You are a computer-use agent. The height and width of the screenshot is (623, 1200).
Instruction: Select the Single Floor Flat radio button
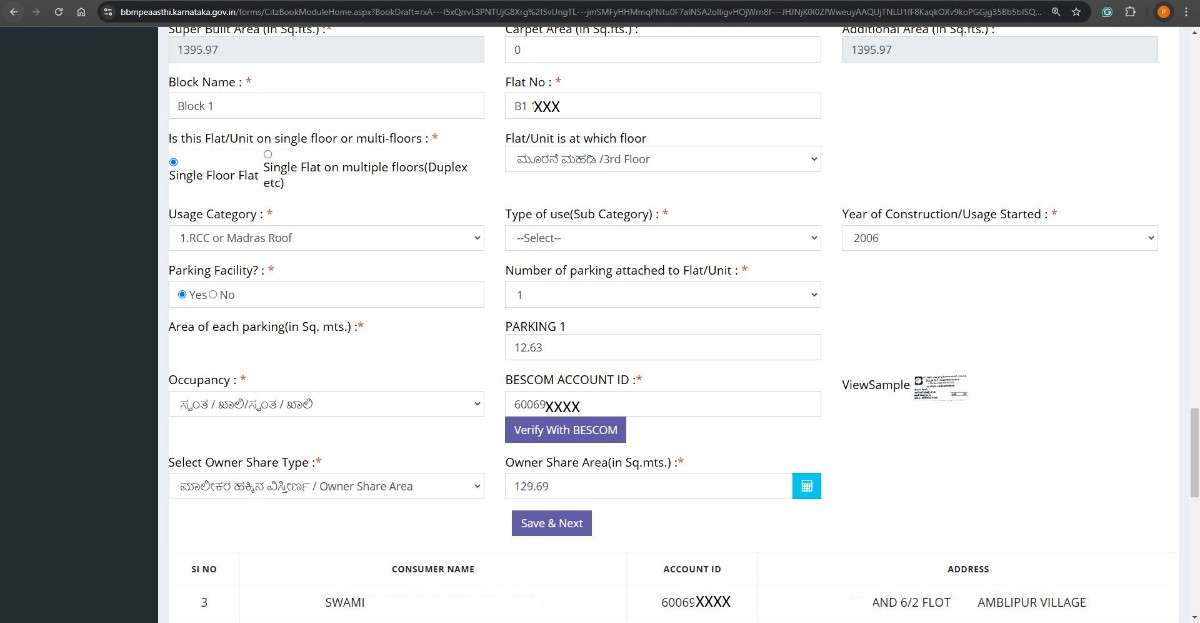174,162
